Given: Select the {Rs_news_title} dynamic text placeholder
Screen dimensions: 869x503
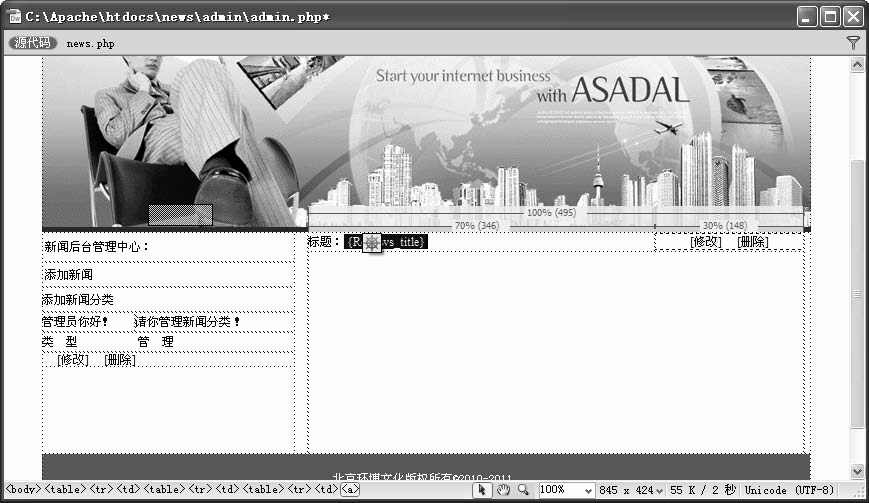Looking at the screenshot, I should 386,242.
